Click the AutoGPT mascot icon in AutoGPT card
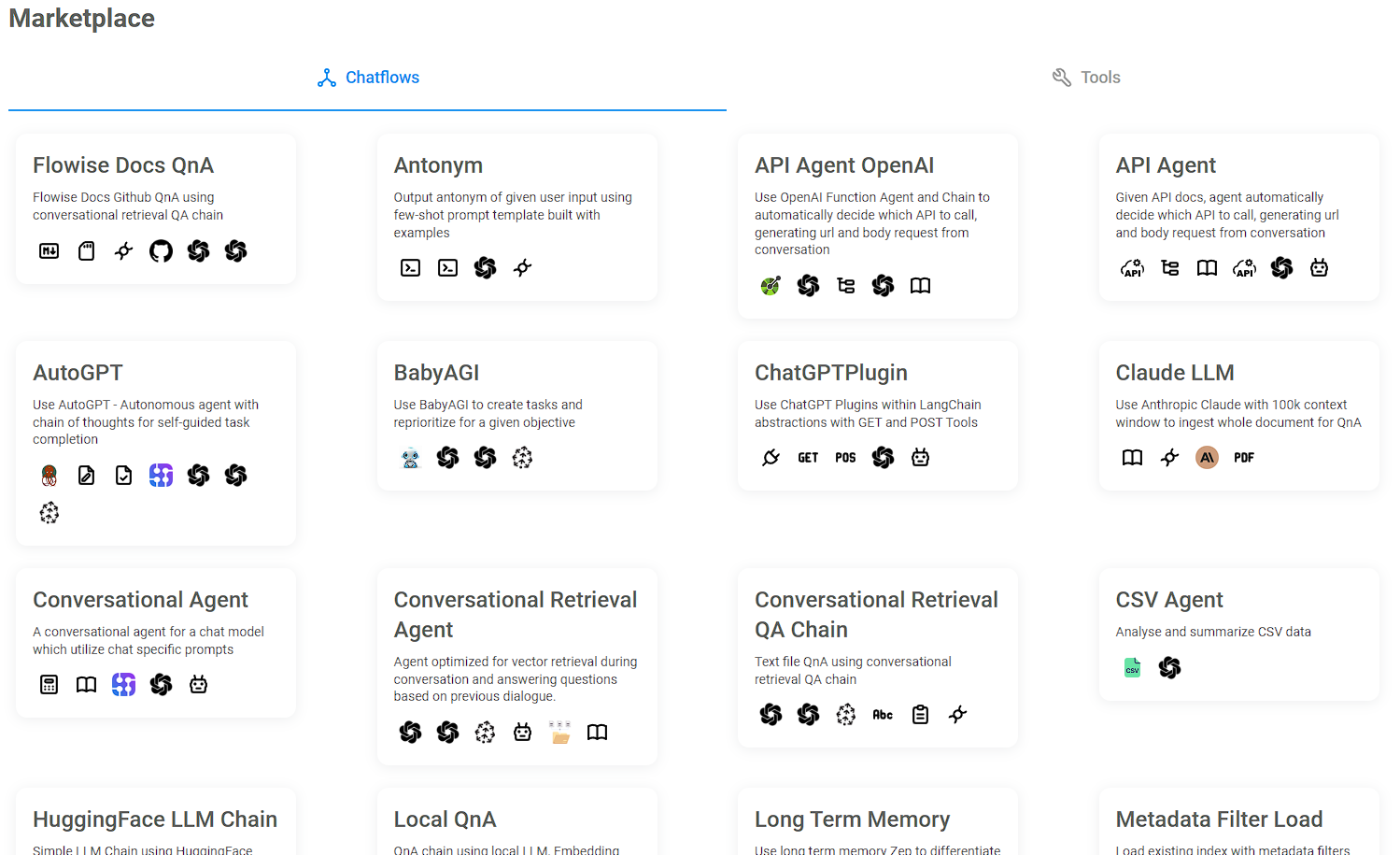The image size is (1400, 855). pyautogui.click(x=49, y=476)
